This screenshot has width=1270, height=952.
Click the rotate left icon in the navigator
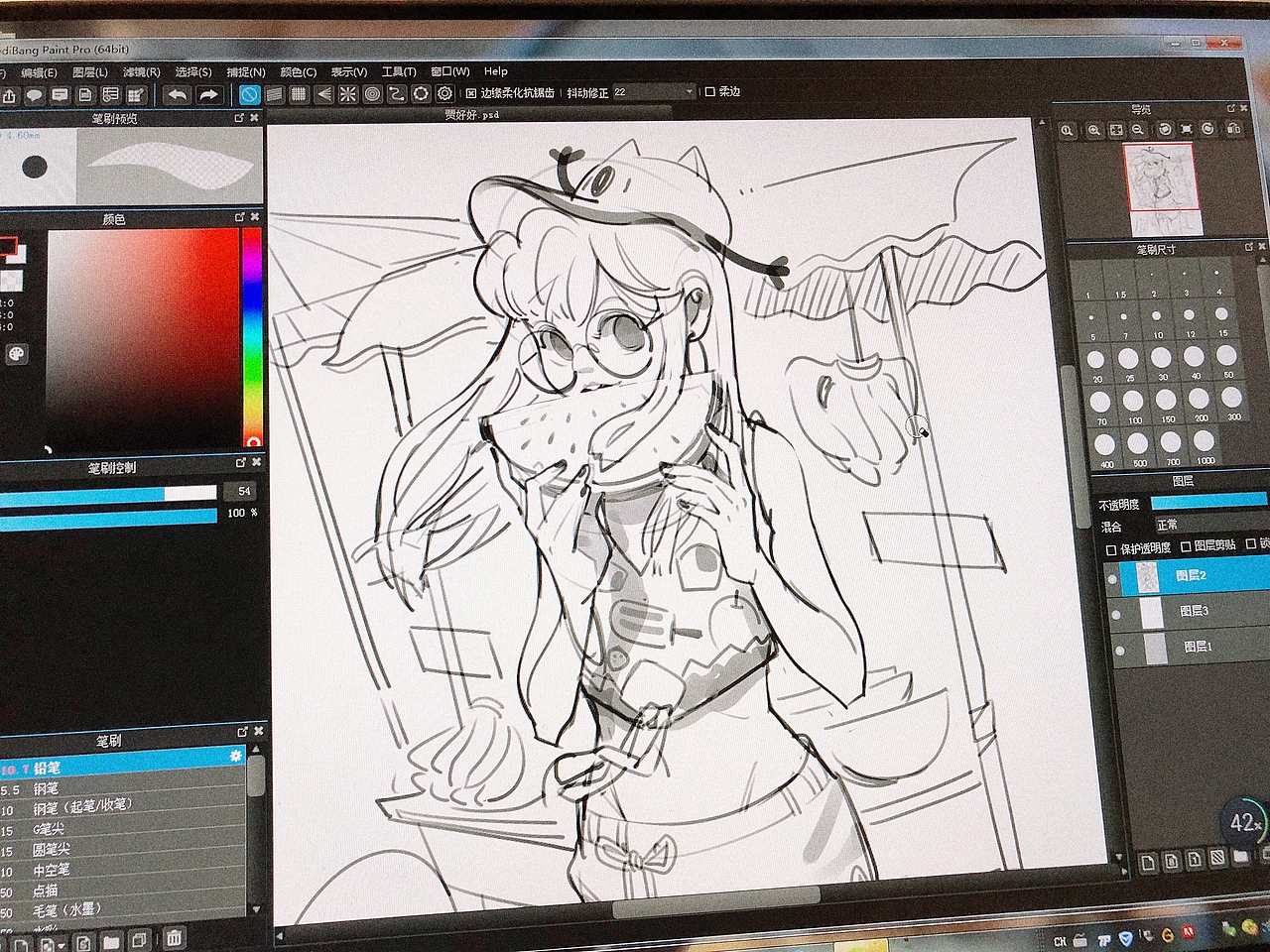(x=1165, y=130)
